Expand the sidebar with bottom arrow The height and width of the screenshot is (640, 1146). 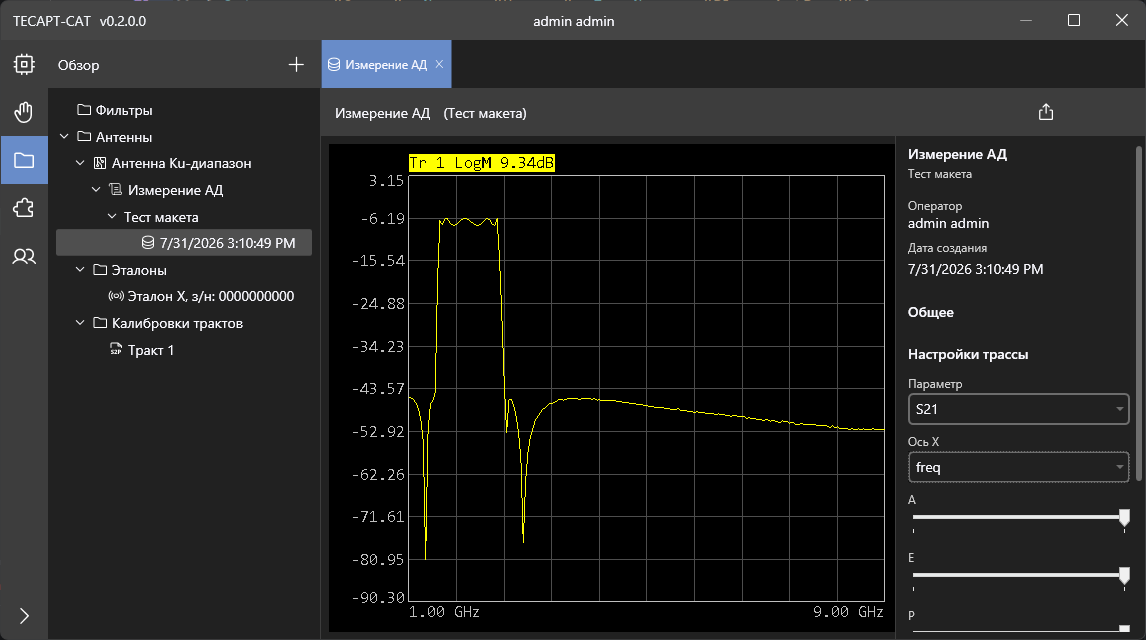[24, 616]
